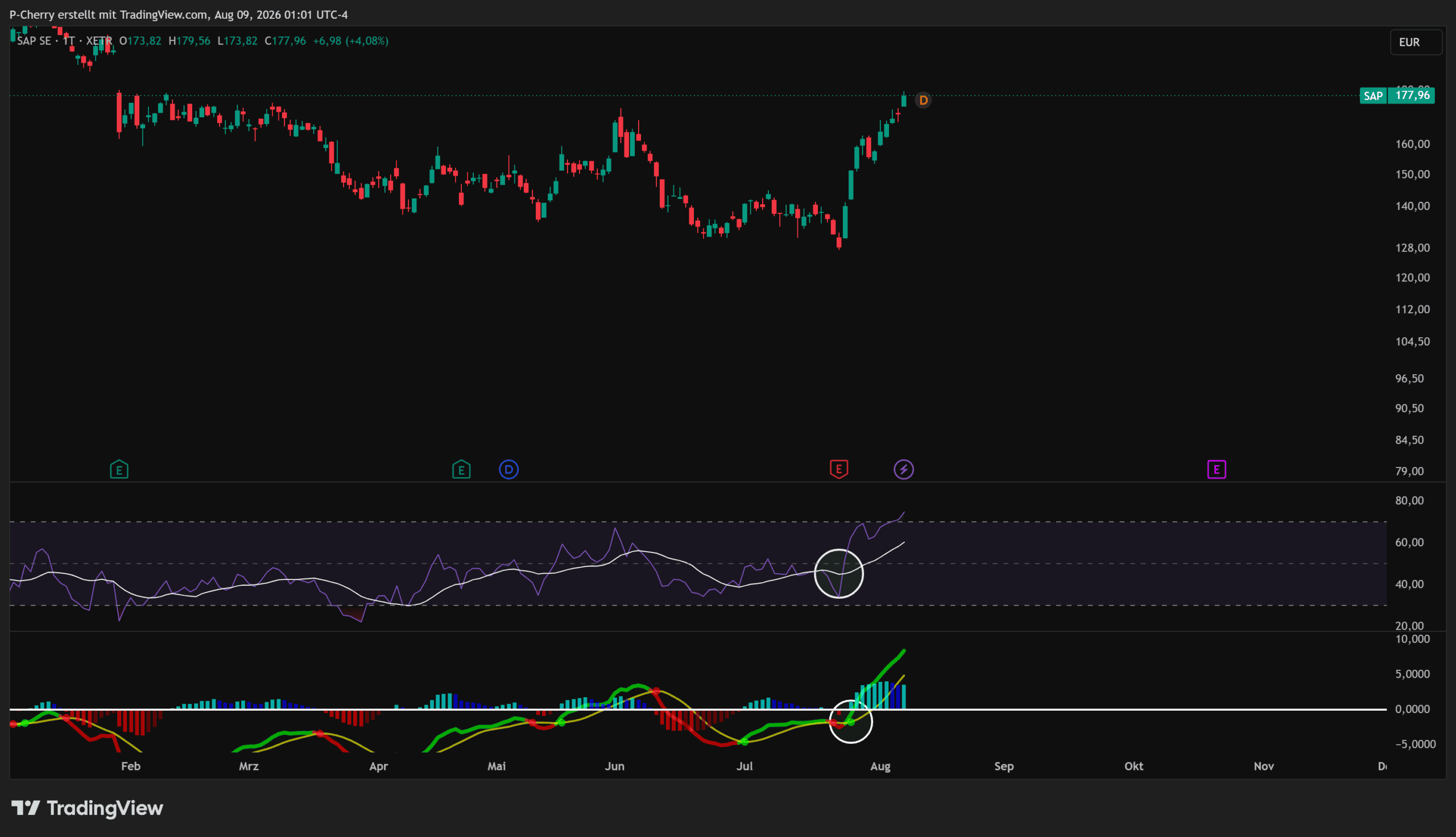This screenshot has height=837, width=1456.
Task: Click the 160,00 price axis label
Action: tap(1412, 144)
